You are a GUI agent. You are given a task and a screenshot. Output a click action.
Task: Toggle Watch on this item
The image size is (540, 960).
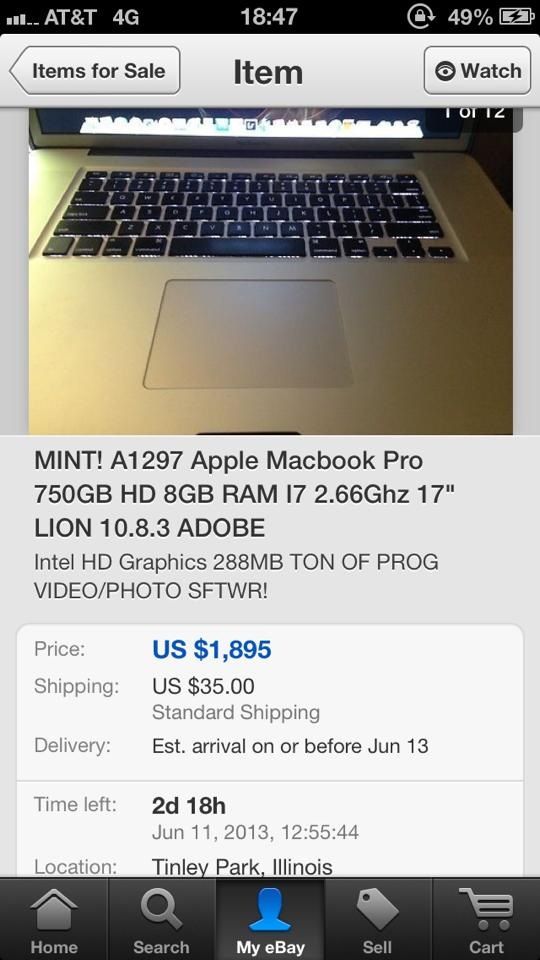[x=478, y=70]
